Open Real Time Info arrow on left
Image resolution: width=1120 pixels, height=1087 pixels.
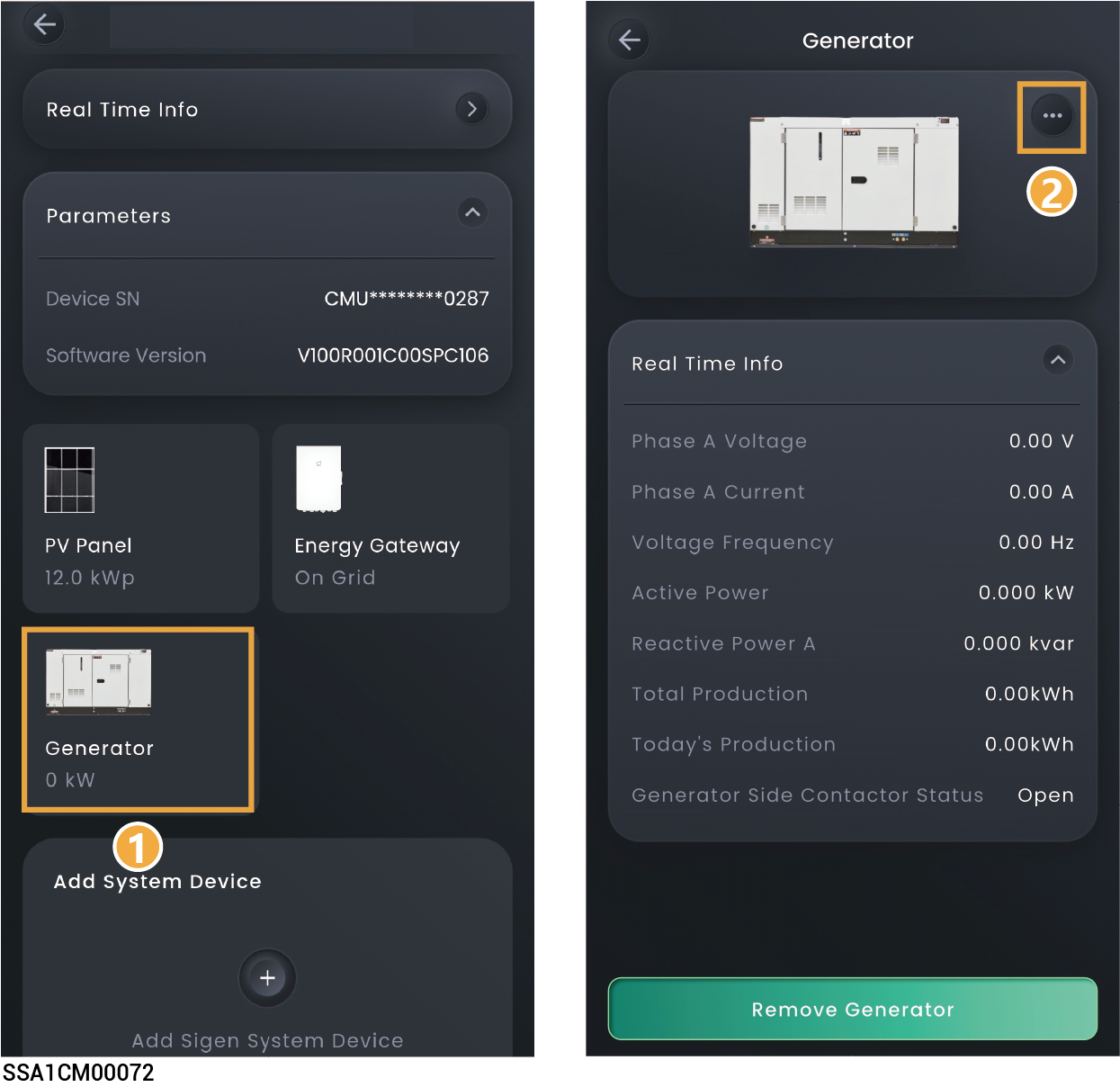pos(471,110)
